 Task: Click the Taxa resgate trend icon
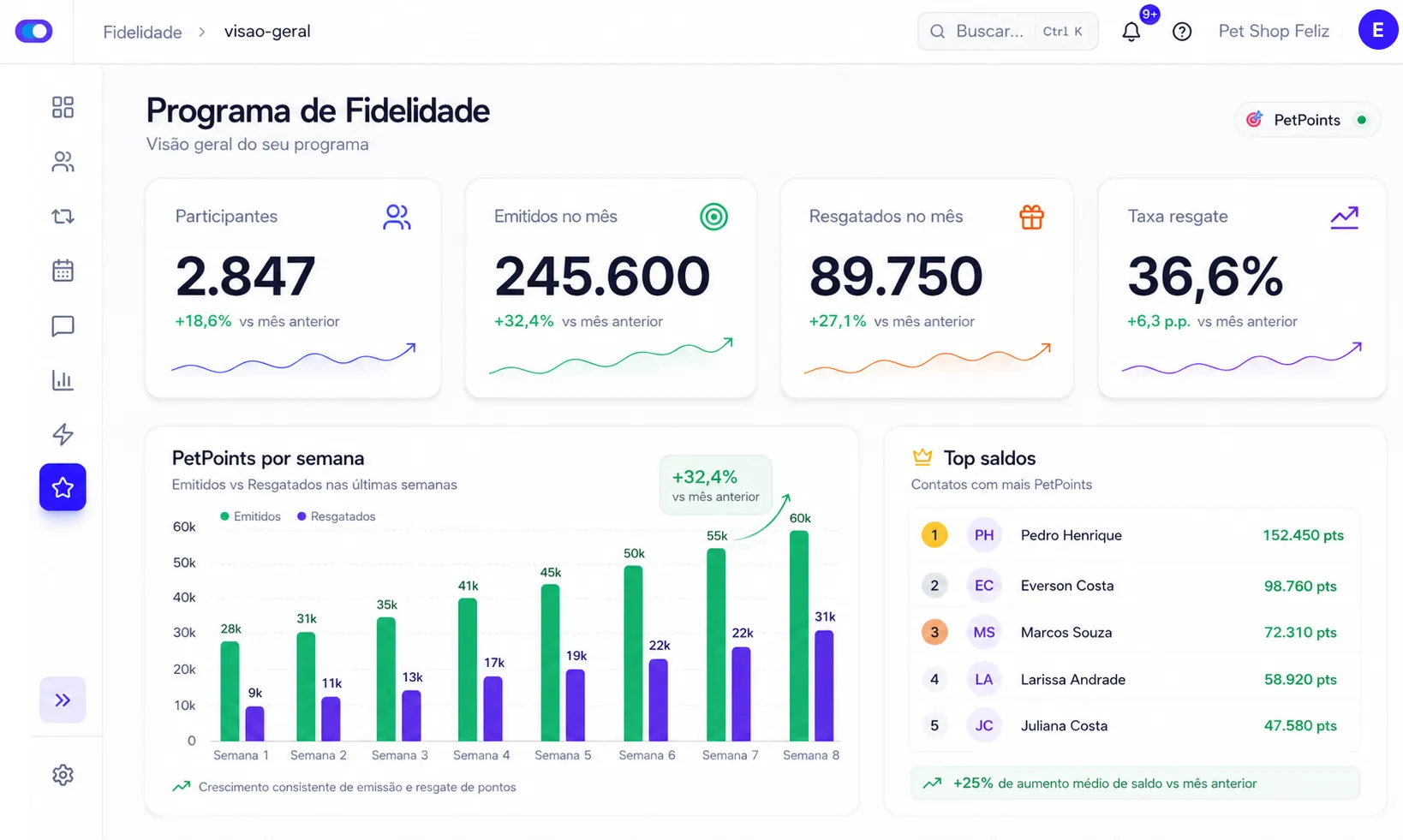pyautogui.click(x=1345, y=217)
